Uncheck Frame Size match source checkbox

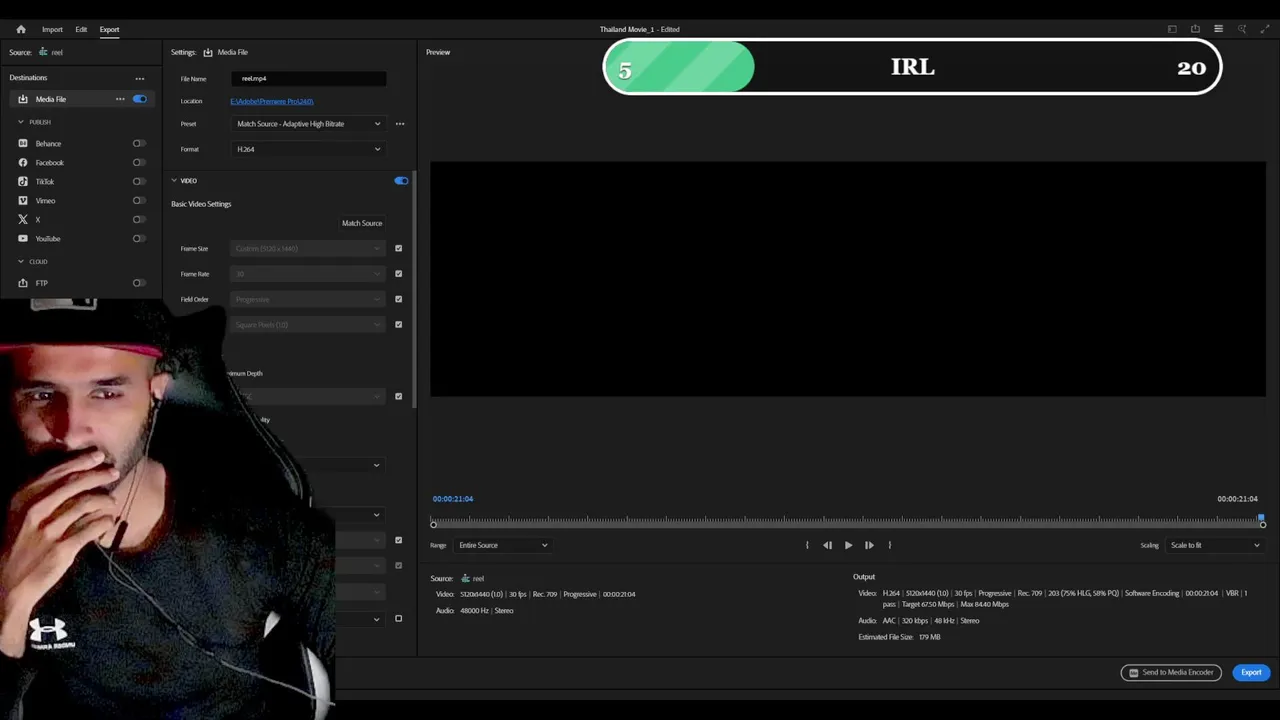click(398, 248)
